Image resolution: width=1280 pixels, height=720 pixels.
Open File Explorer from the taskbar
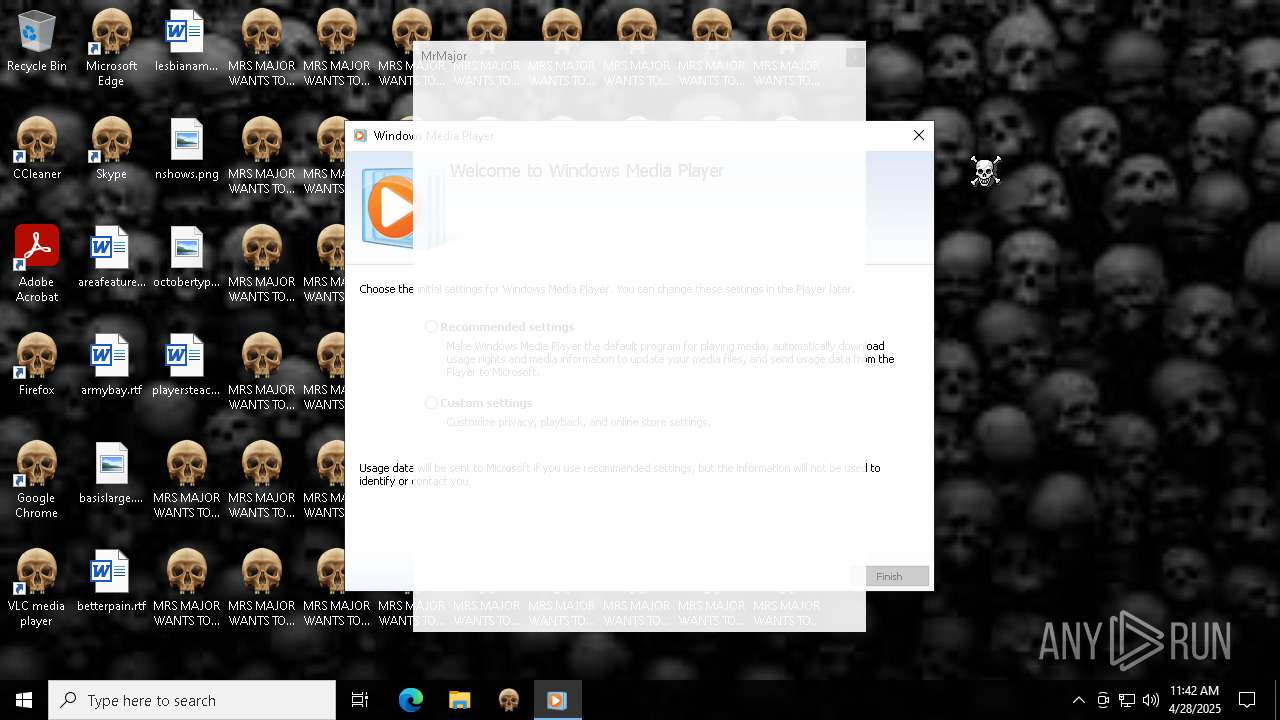[459, 700]
